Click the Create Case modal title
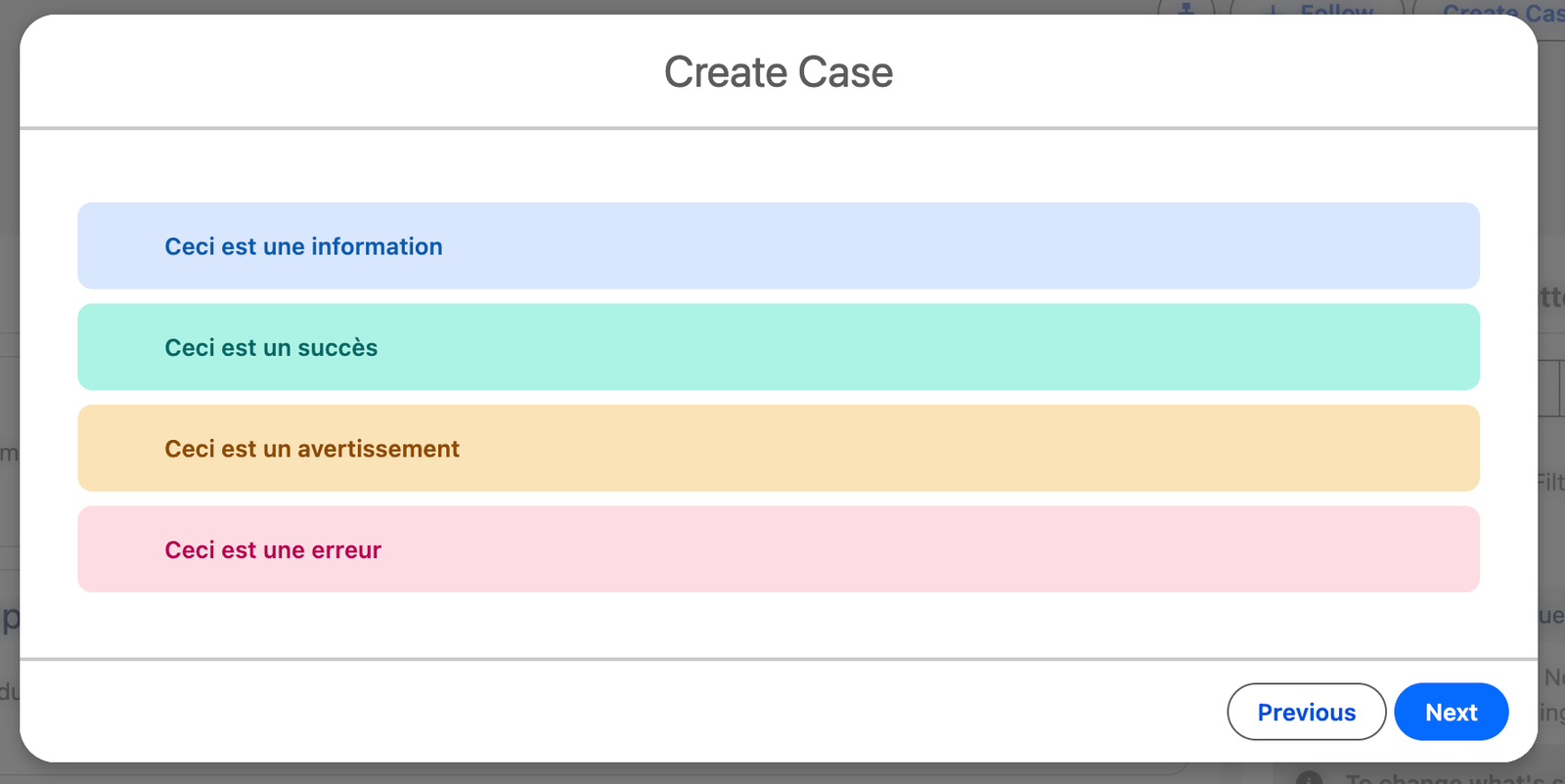The image size is (1565, 784). coord(778,72)
